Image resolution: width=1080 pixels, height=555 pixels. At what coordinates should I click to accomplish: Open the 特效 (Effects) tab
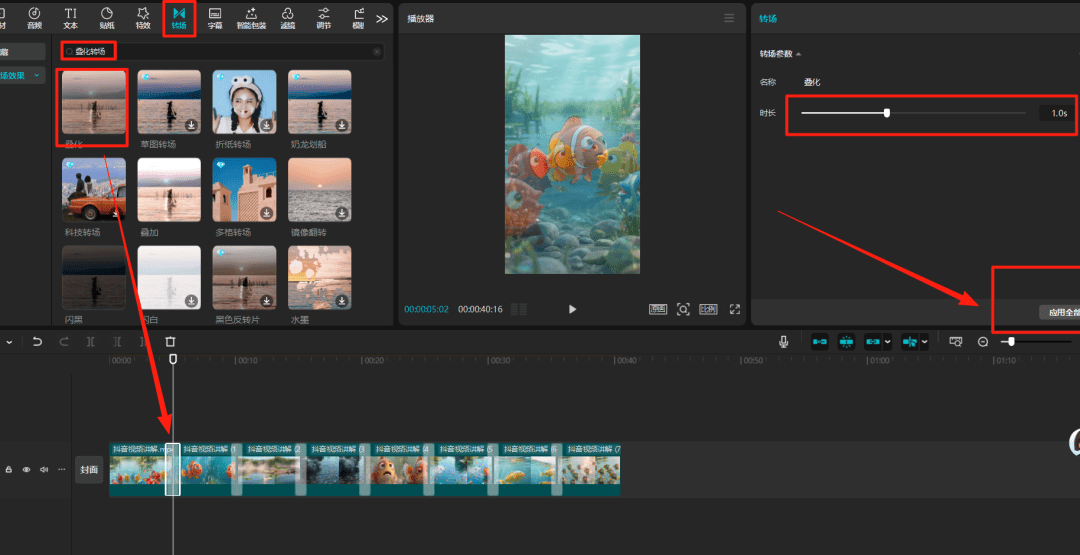click(x=143, y=18)
